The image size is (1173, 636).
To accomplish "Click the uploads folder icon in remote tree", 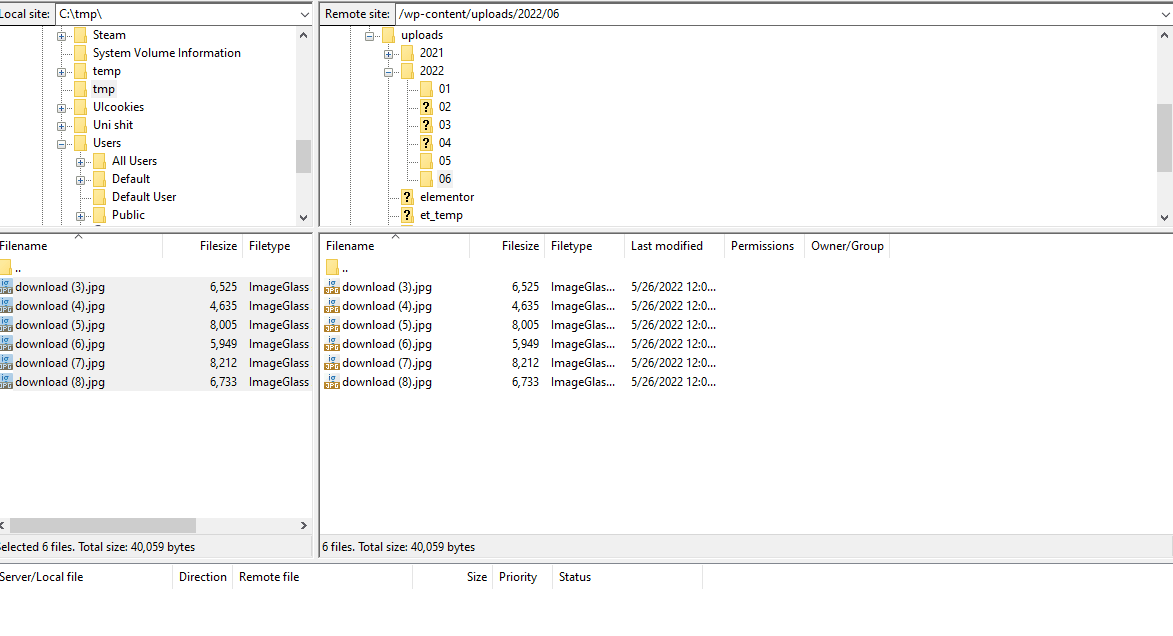I will pos(388,35).
